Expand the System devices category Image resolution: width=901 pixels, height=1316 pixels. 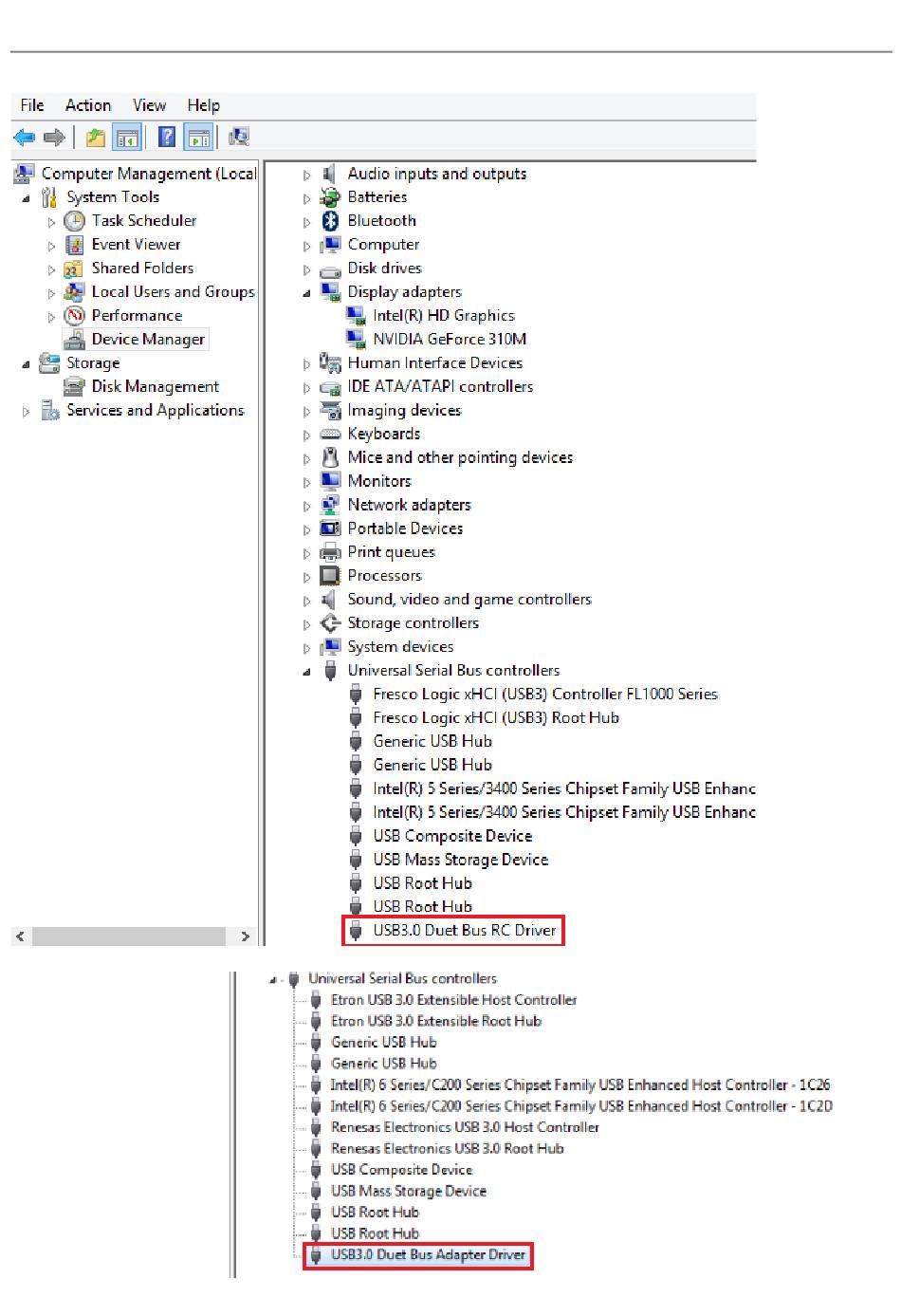pos(306,648)
